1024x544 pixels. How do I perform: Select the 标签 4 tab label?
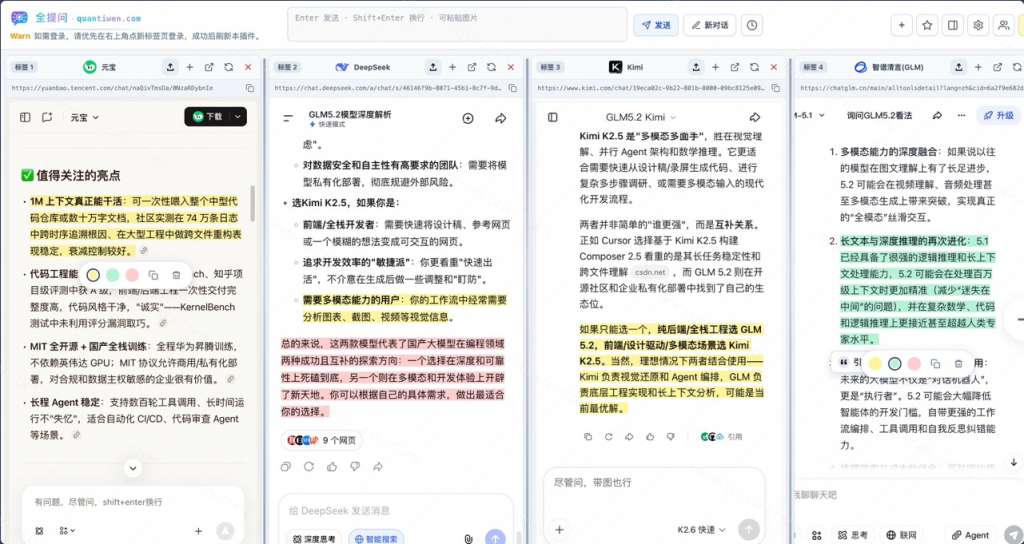click(x=813, y=67)
